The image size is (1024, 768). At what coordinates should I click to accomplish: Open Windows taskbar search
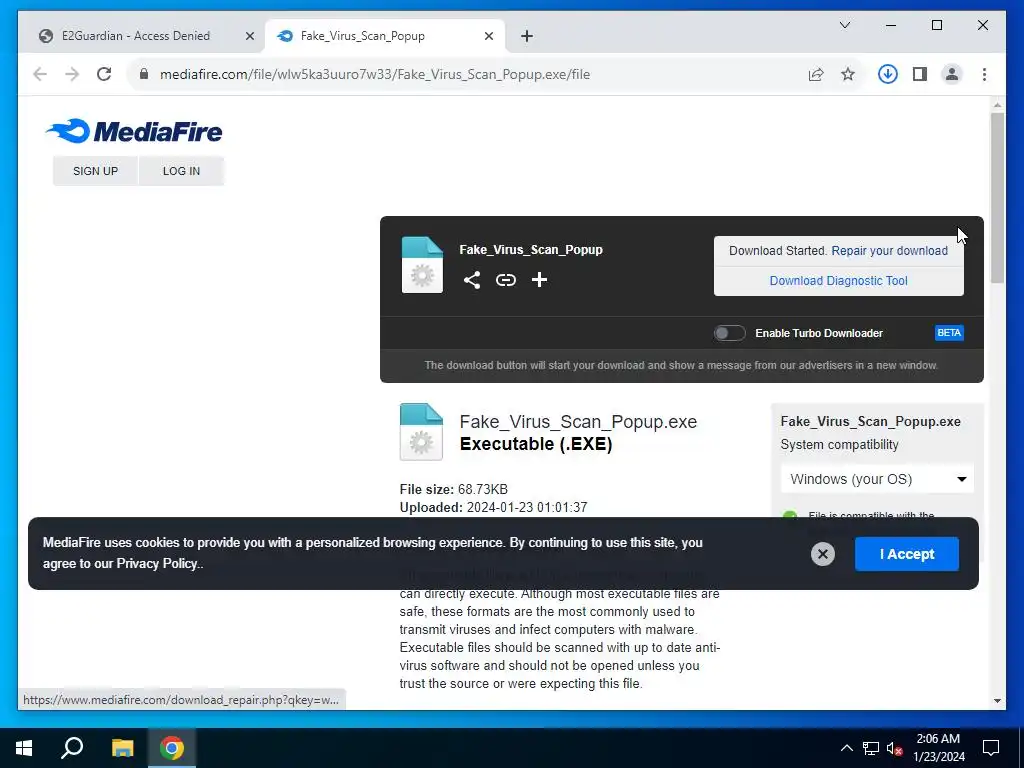pyautogui.click(x=72, y=748)
